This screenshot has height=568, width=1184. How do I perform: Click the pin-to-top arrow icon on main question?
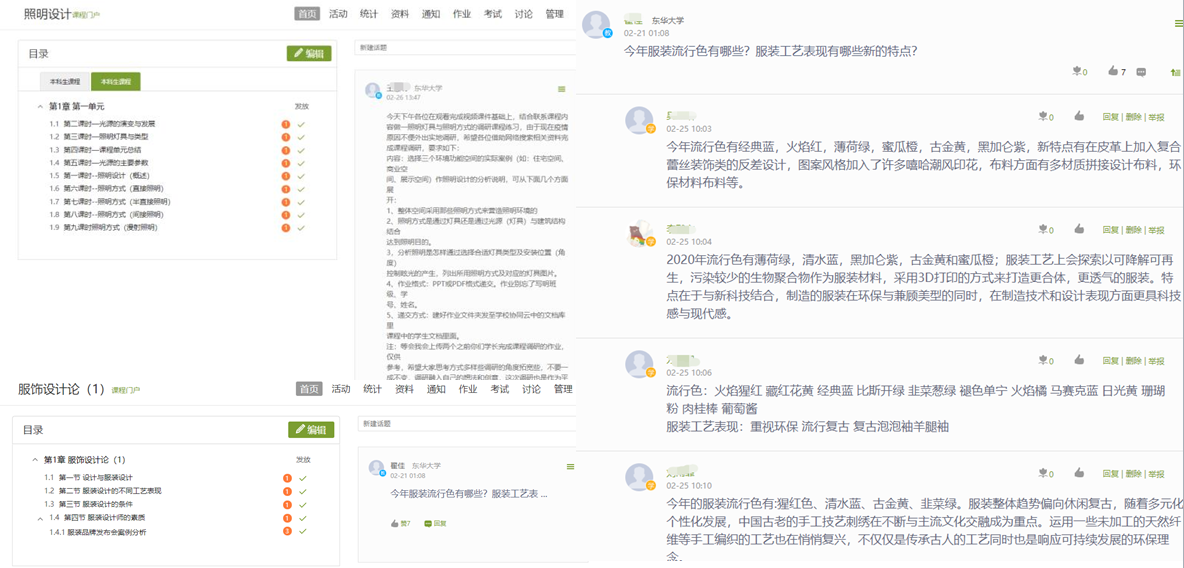point(1175,72)
